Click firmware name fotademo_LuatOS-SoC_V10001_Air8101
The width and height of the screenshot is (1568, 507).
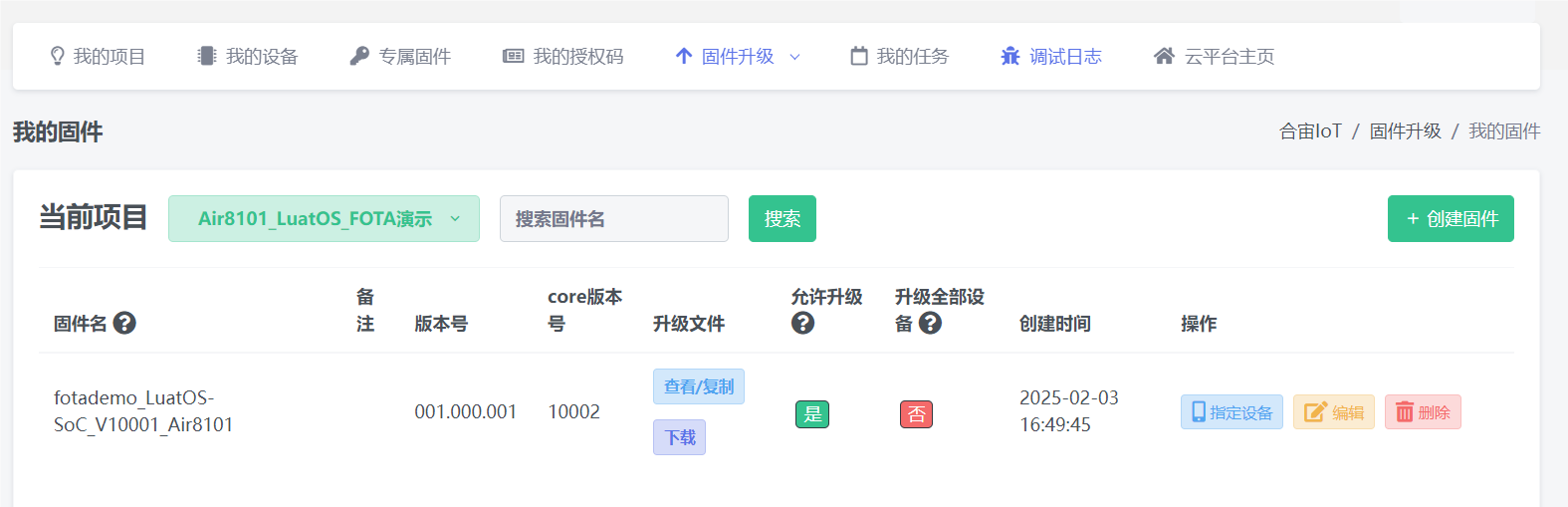tap(143, 411)
